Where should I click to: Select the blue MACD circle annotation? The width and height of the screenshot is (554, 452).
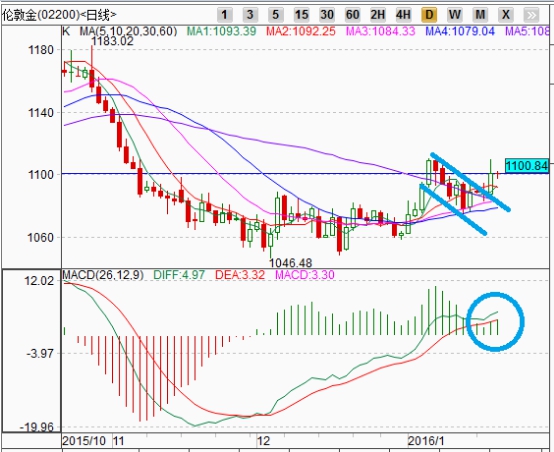(495, 322)
